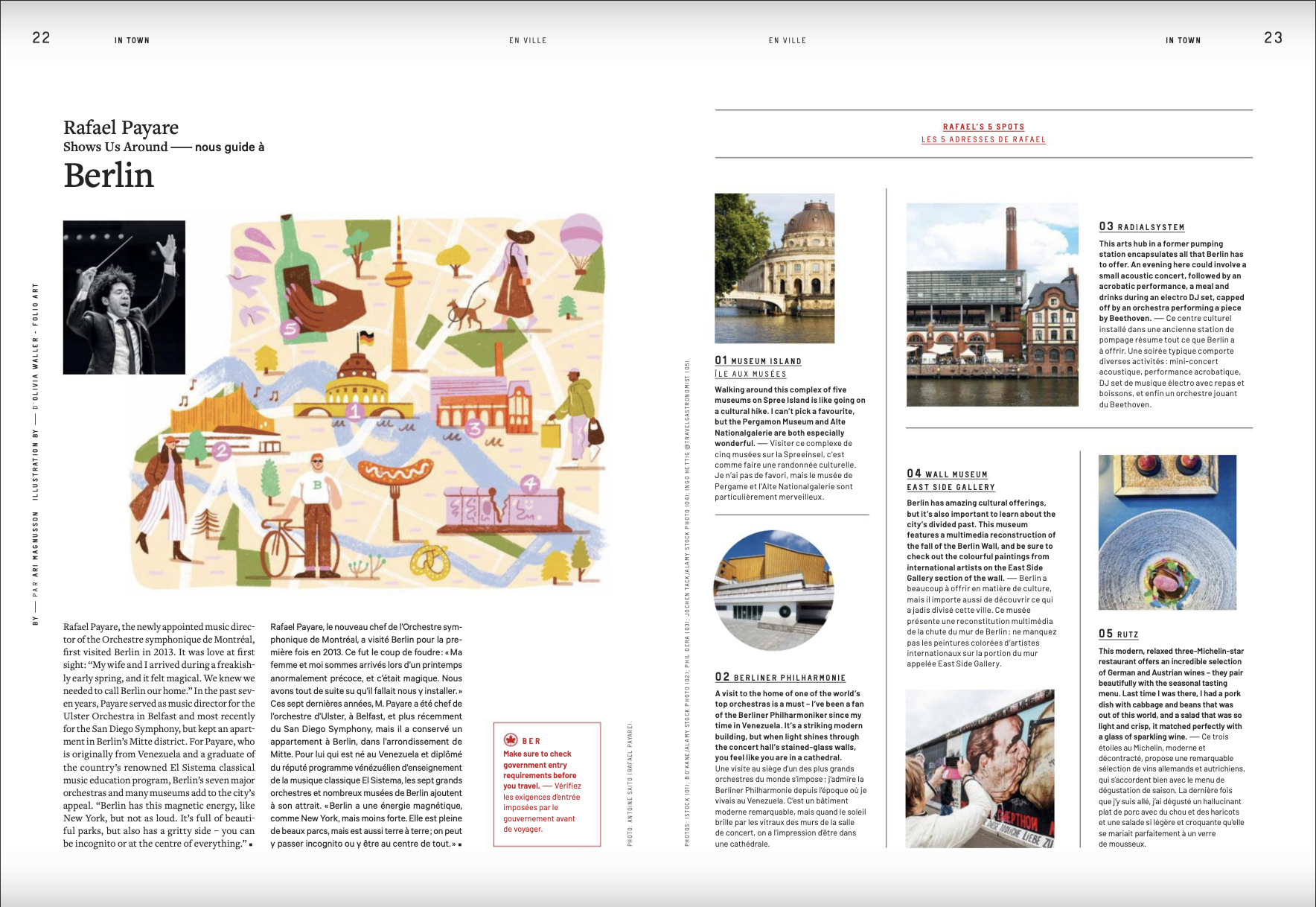
Task: Click the Rutz plated dish photo
Action: (1167, 532)
